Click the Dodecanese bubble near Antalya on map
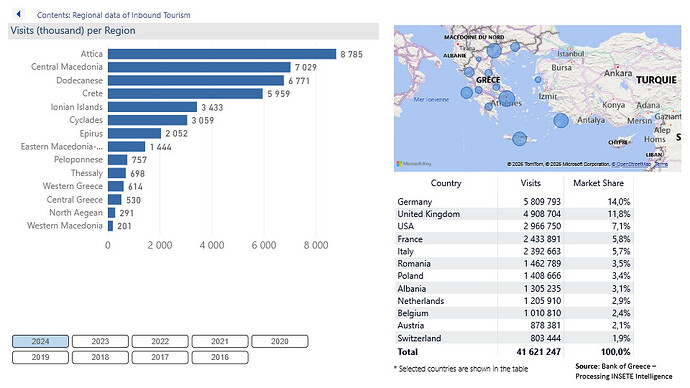 561,120
